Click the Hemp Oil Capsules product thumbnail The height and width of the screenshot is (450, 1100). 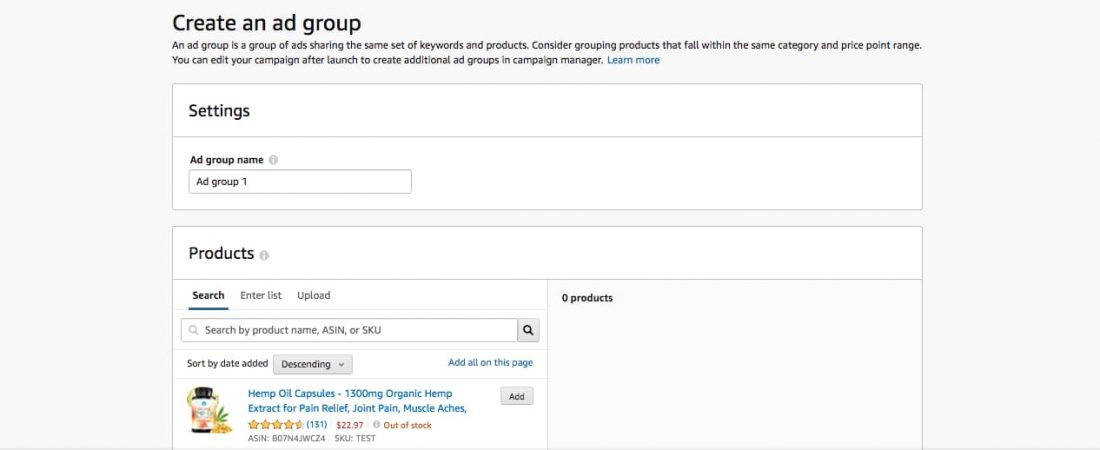(x=208, y=412)
